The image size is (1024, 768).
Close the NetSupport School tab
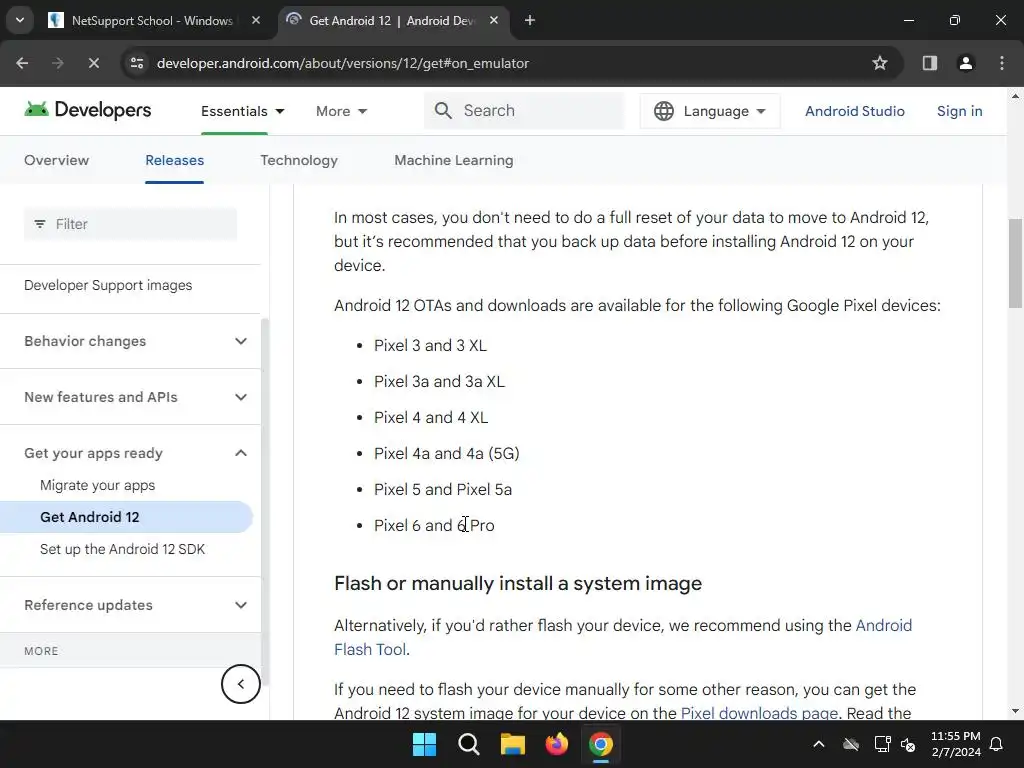(256, 20)
